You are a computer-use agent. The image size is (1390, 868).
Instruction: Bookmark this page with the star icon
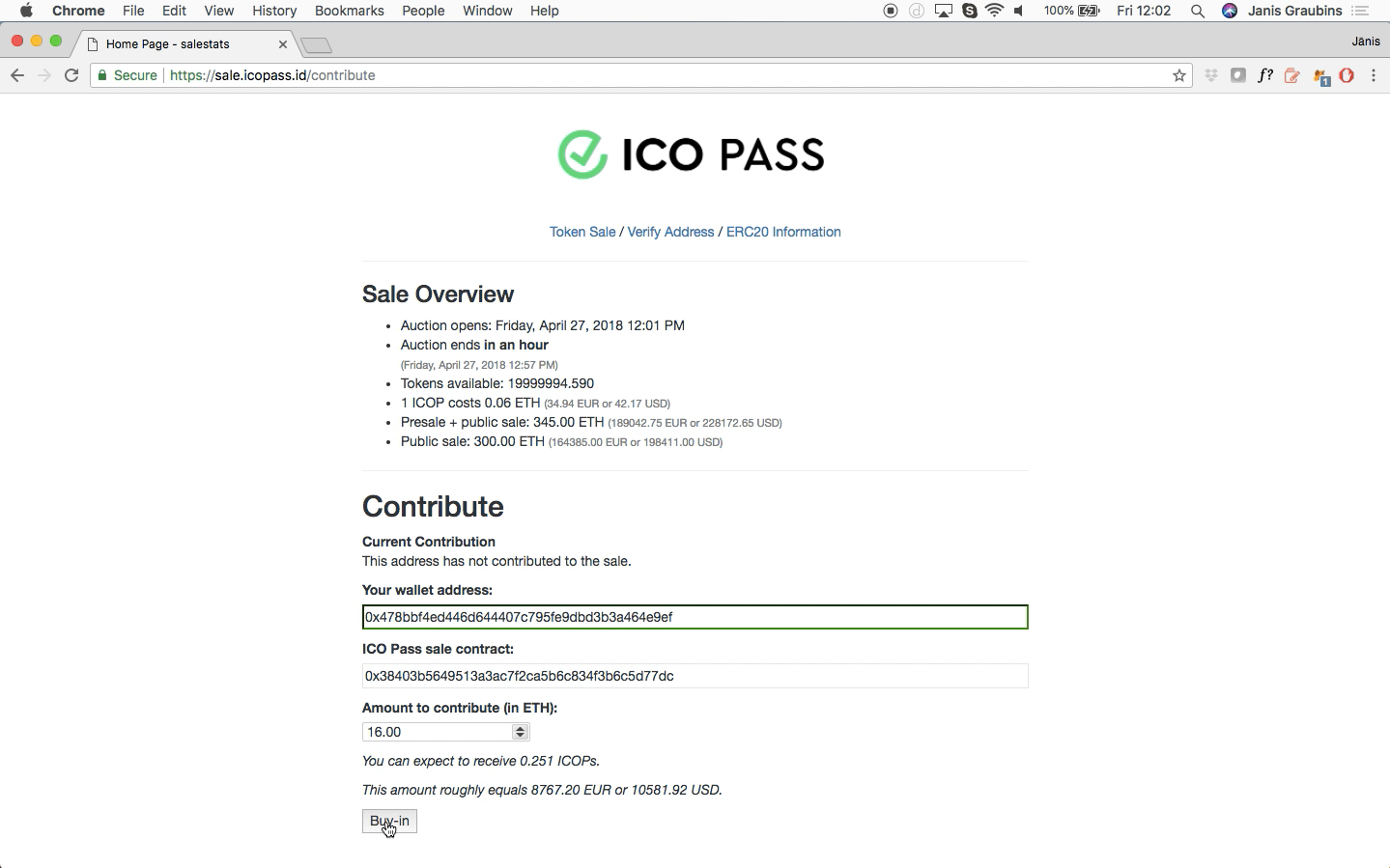click(x=1178, y=75)
